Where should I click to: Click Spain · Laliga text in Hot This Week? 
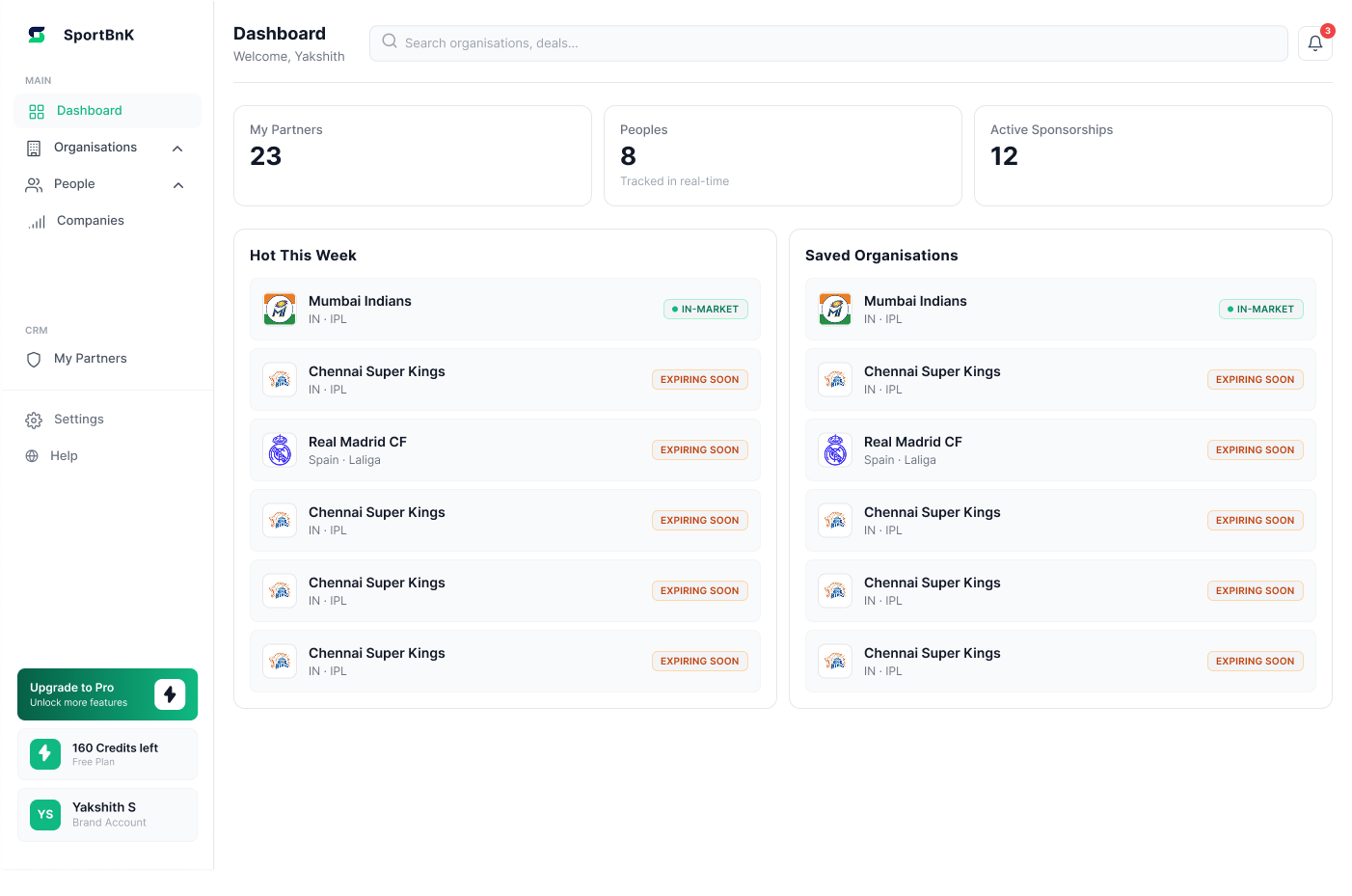coord(344,460)
